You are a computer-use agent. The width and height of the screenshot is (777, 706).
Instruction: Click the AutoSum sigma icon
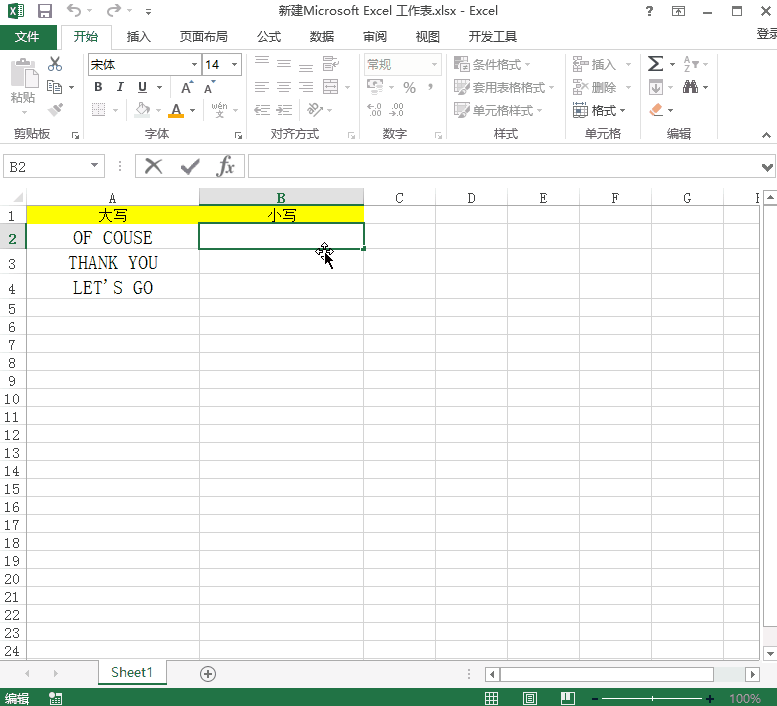(656, 64)
